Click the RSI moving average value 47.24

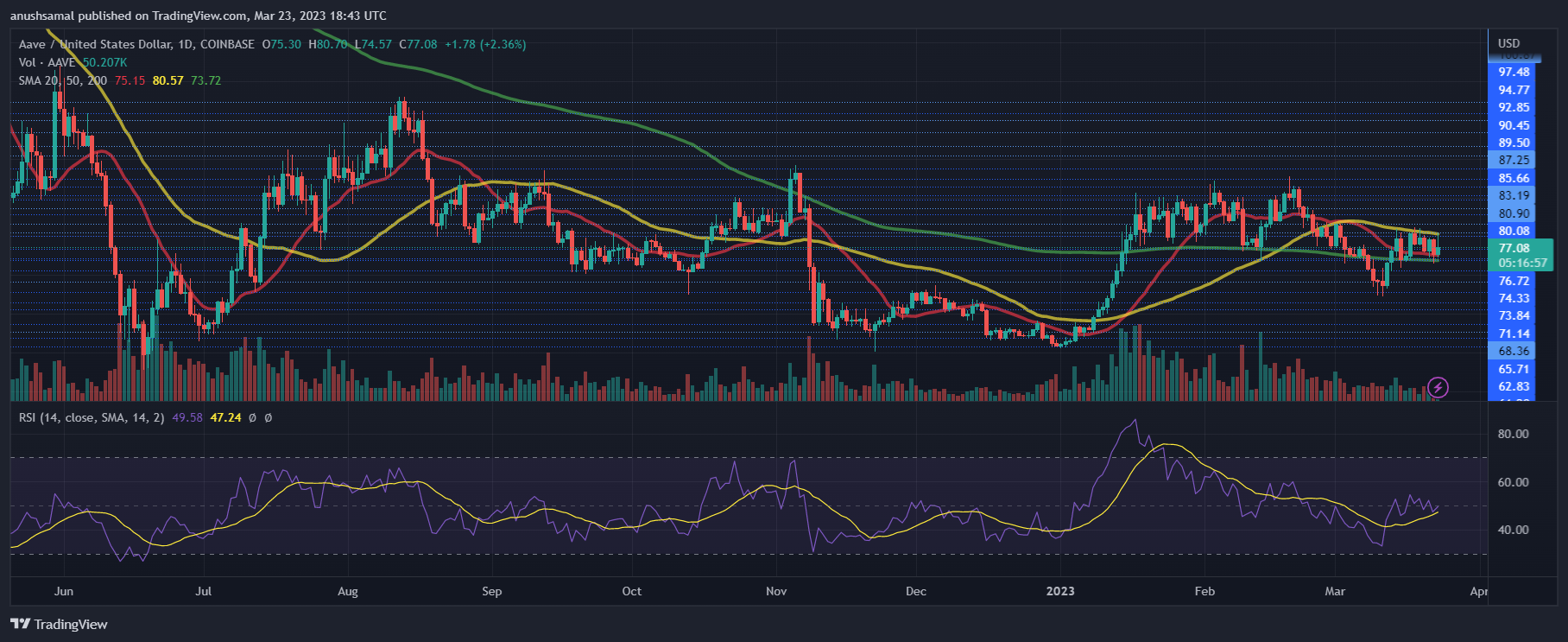[226, 417]
